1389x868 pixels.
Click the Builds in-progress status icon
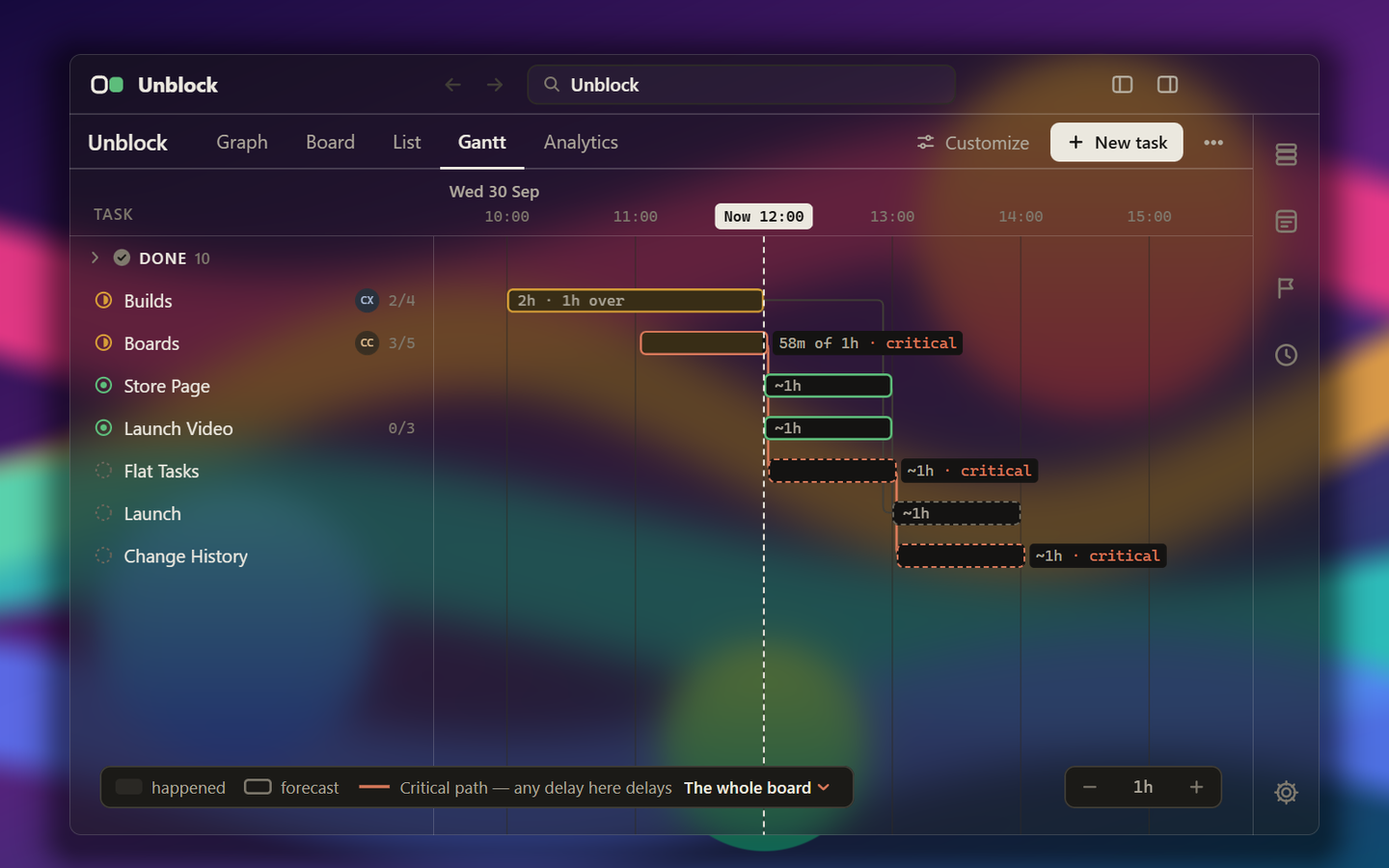pyautogui.click(x=103, y=300)
